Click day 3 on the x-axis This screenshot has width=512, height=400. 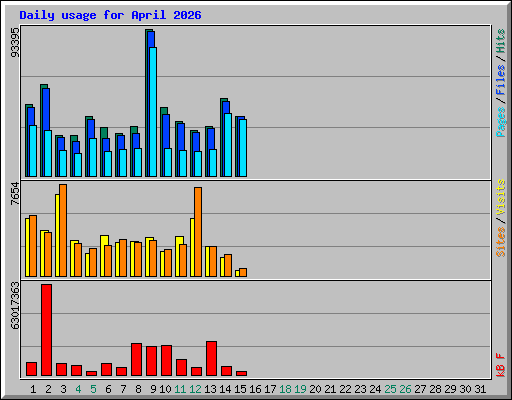point(63,389)
